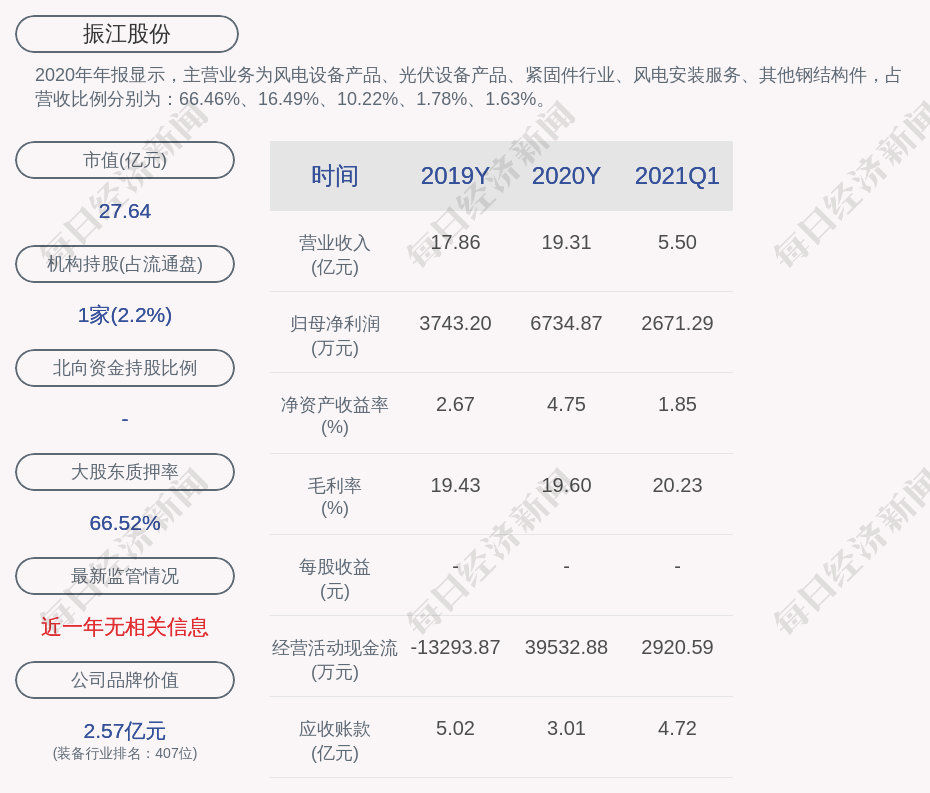Click the pledge rate 66.52%
The image size is (930, 793).
tap(125, 523)
